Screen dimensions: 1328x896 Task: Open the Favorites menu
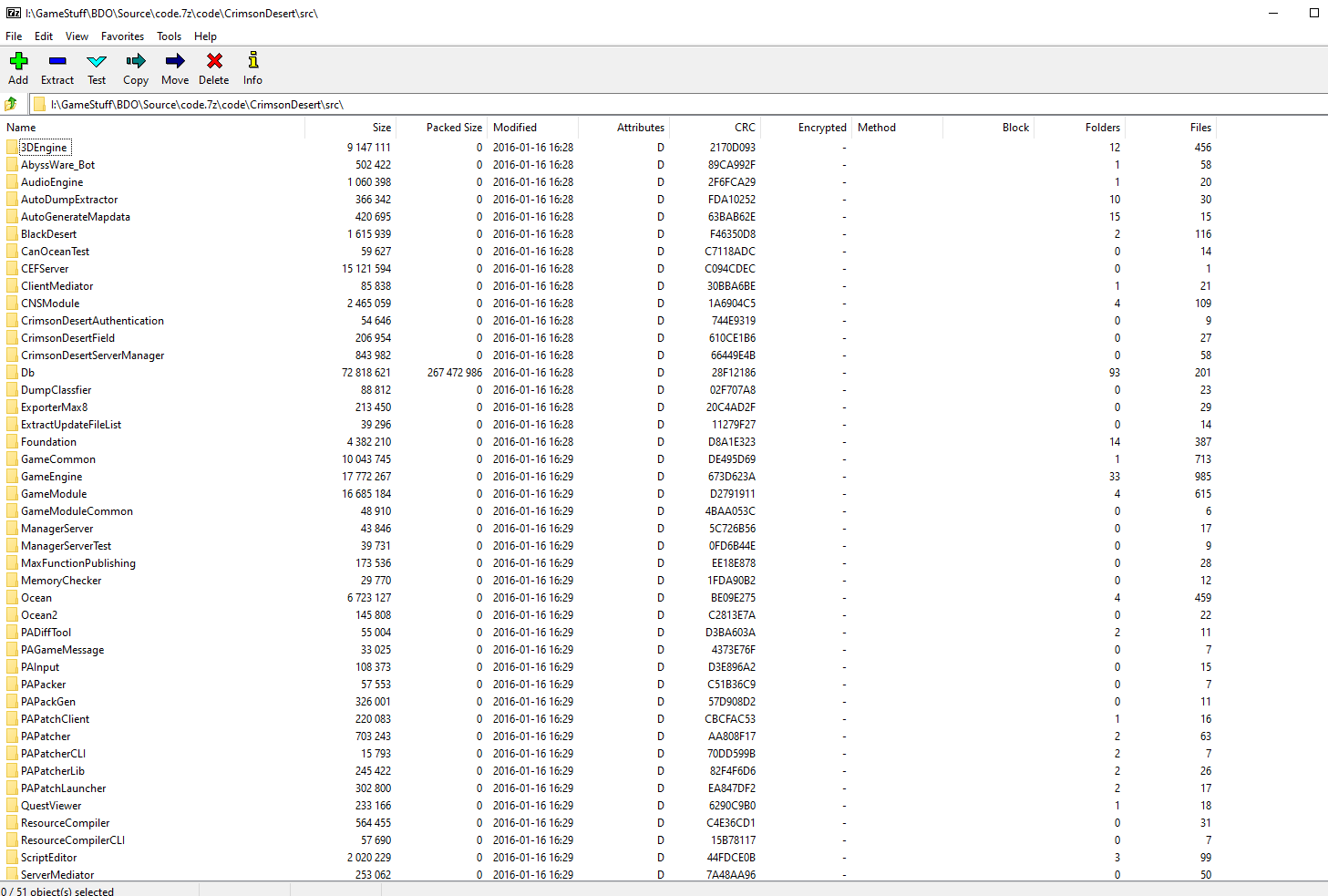click(x=122, y=36)
